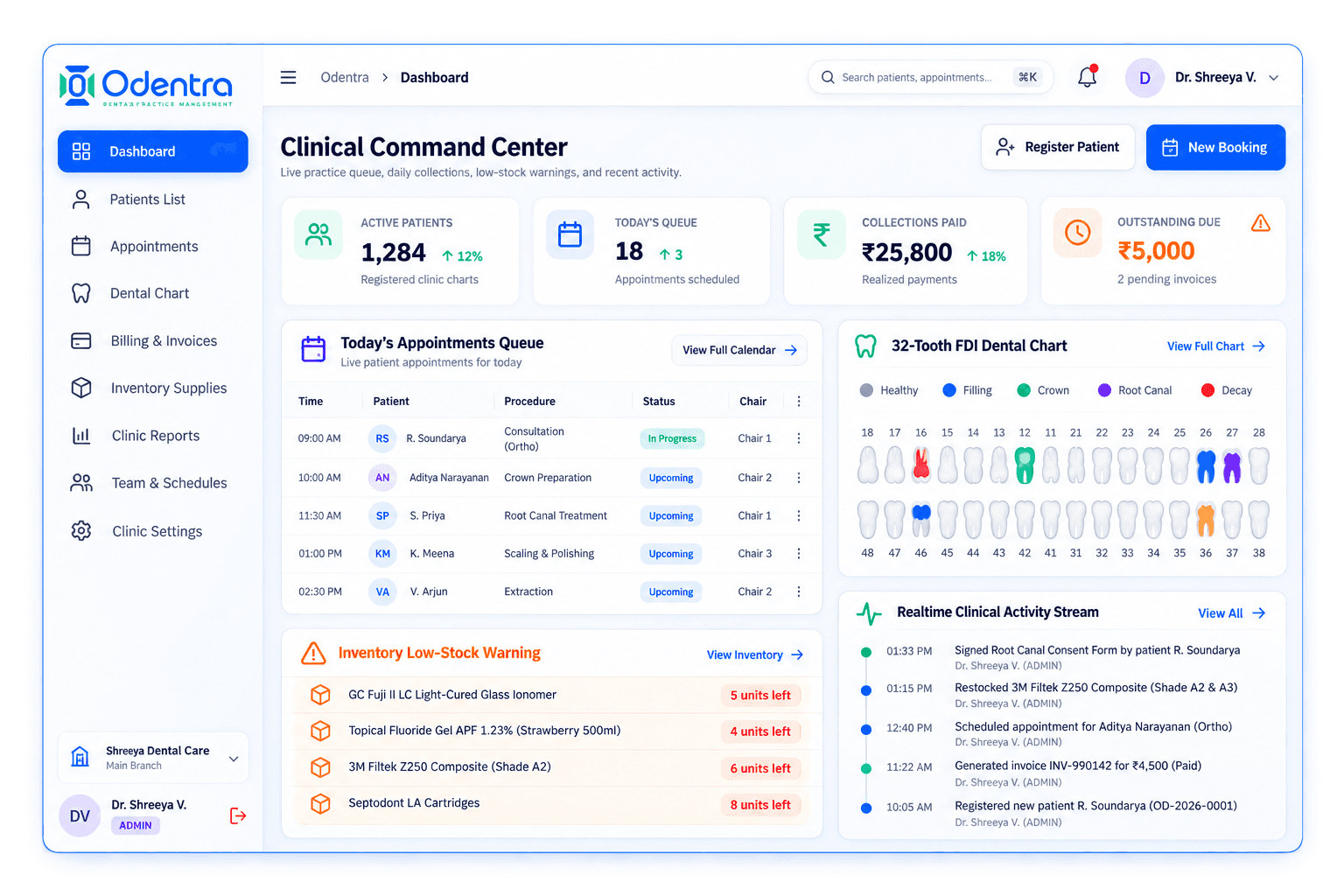Select crowned tooth 12 in the dental chart
1344x896 pixels.
[x=1024, y=465]
